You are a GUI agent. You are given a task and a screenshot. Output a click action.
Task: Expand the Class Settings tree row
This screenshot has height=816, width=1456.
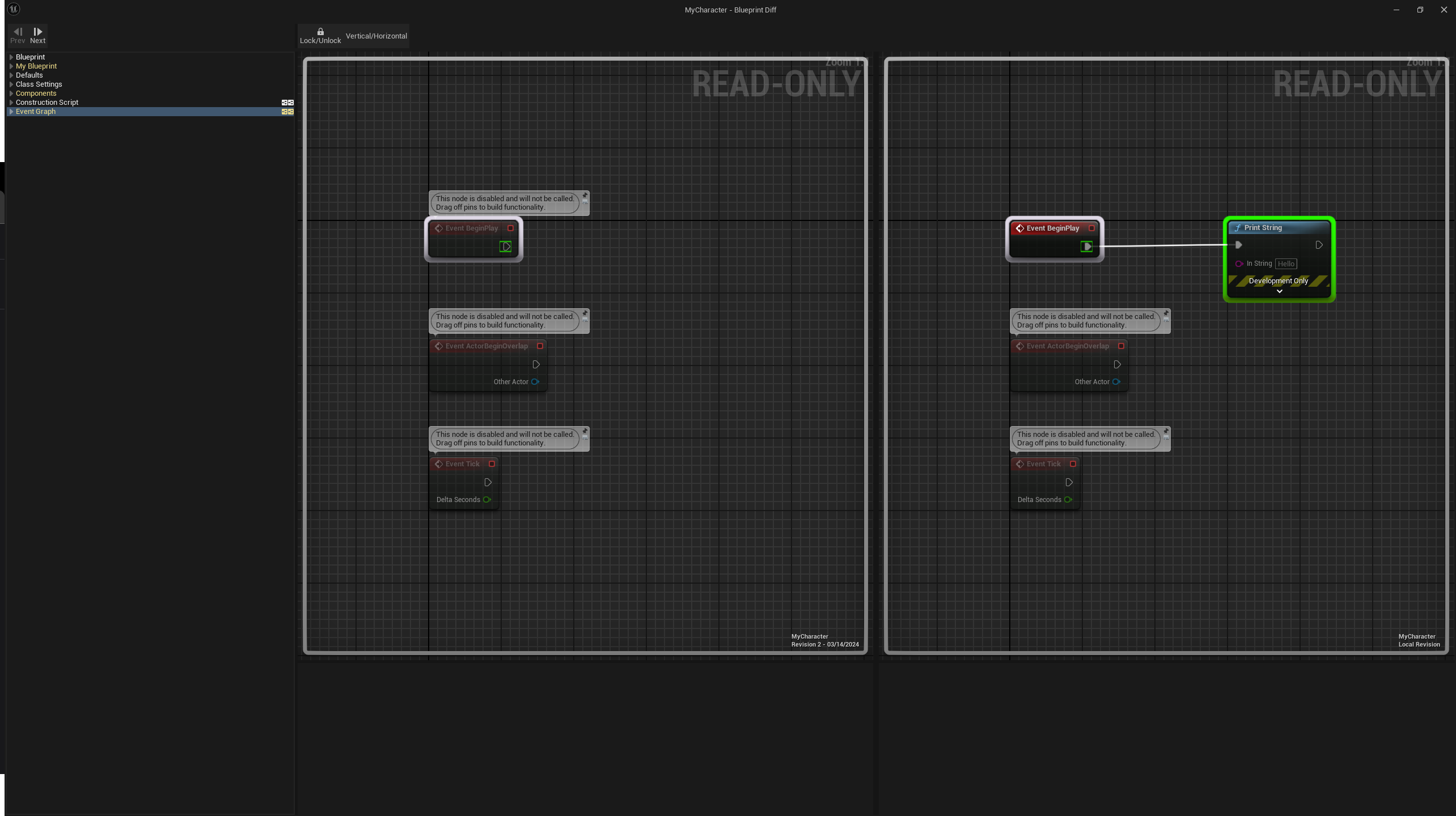(11, 84)
